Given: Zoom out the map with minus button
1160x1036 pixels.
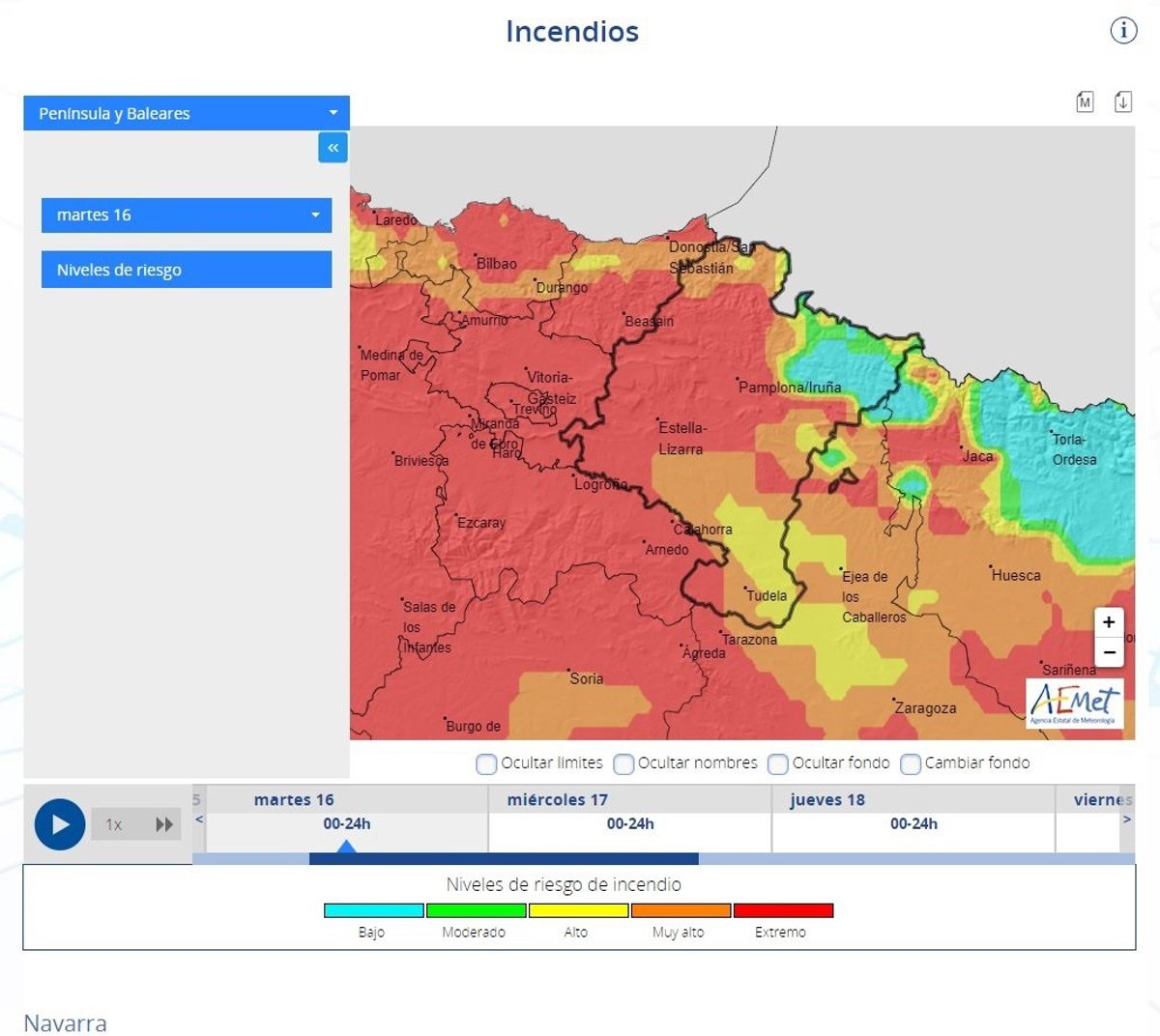Looking at the screenshot, I should [x=1109, y=652].
